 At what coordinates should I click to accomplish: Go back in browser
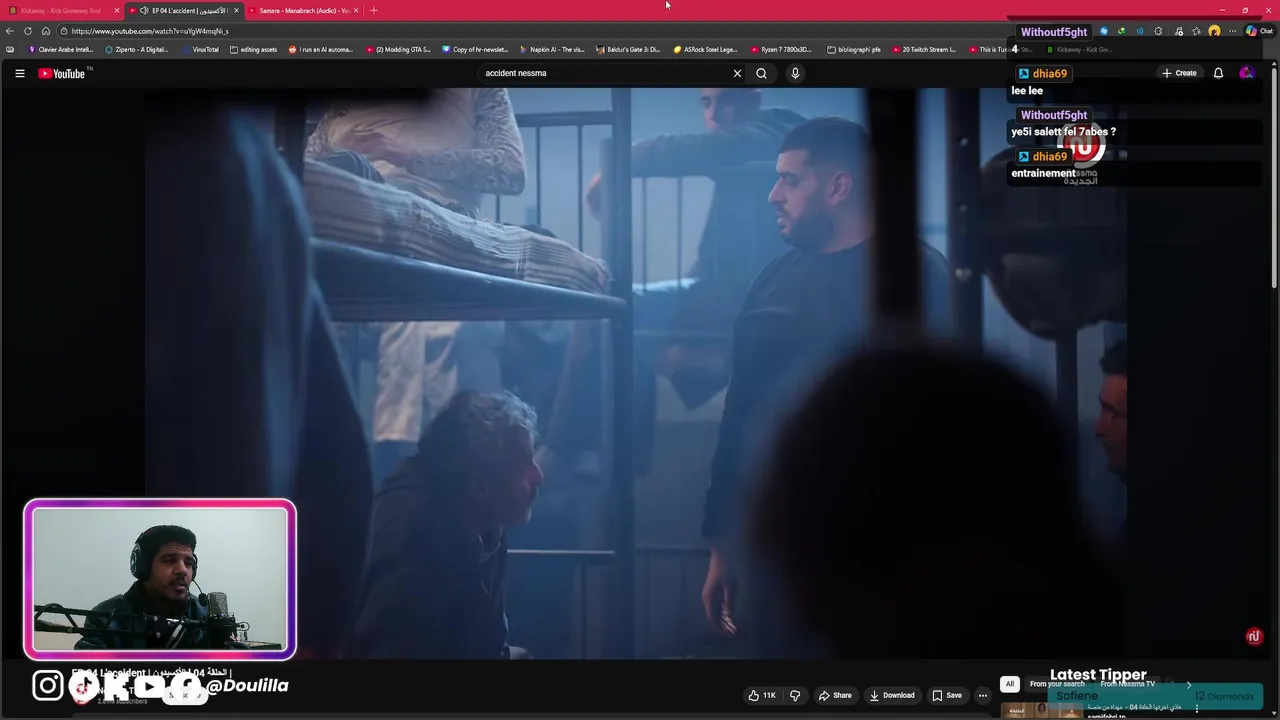pos(10,31)
